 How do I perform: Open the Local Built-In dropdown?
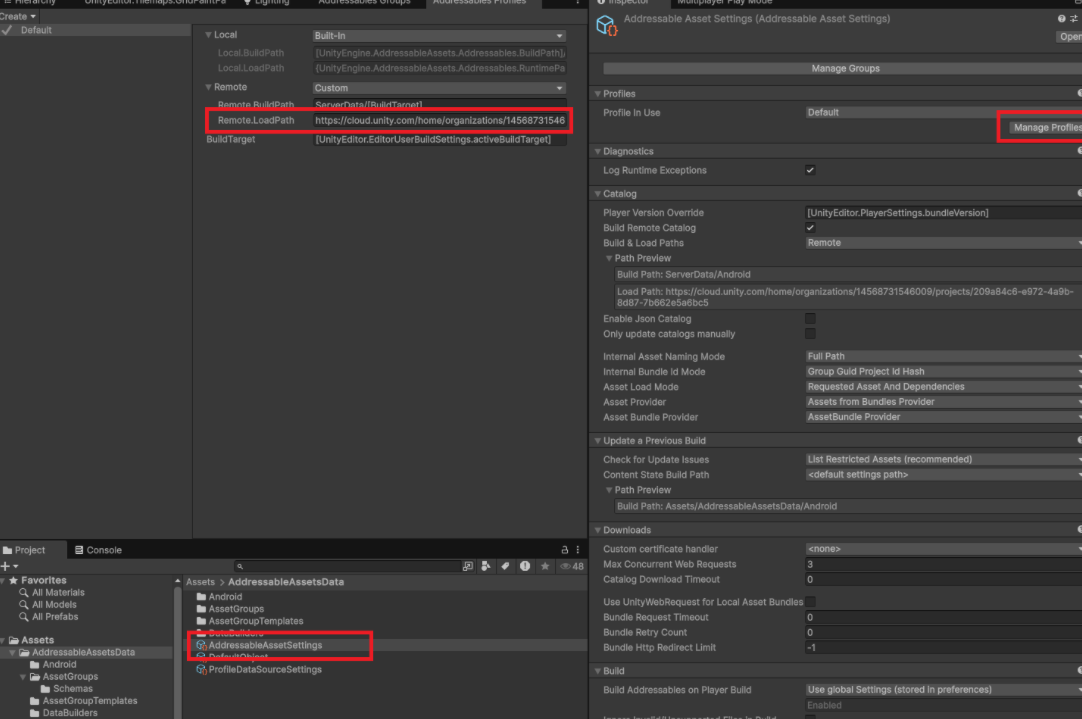tap(439, 36)
